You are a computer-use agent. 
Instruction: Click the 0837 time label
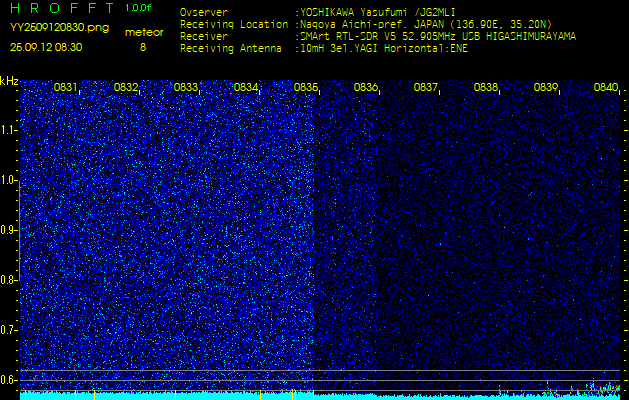click(425, 87)
